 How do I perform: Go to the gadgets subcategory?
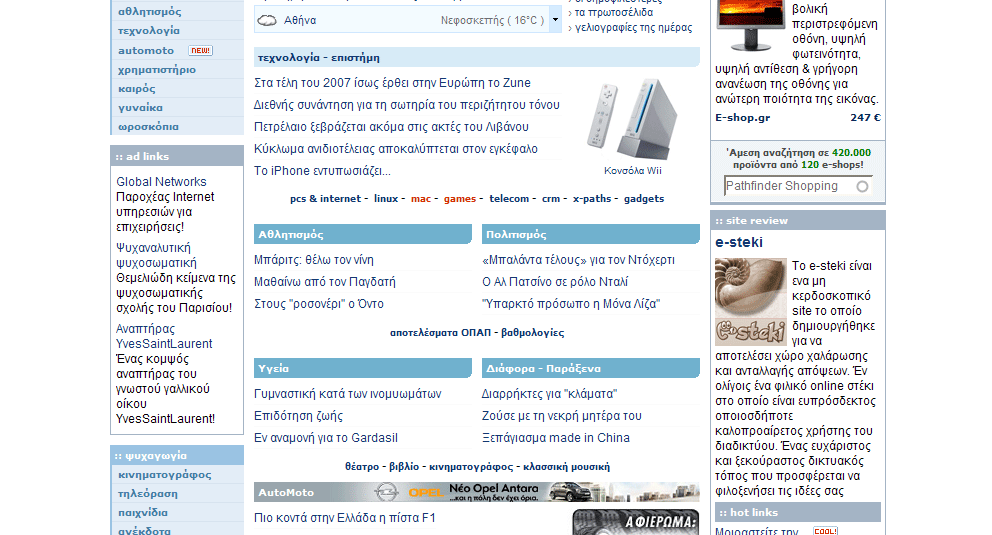644,199
